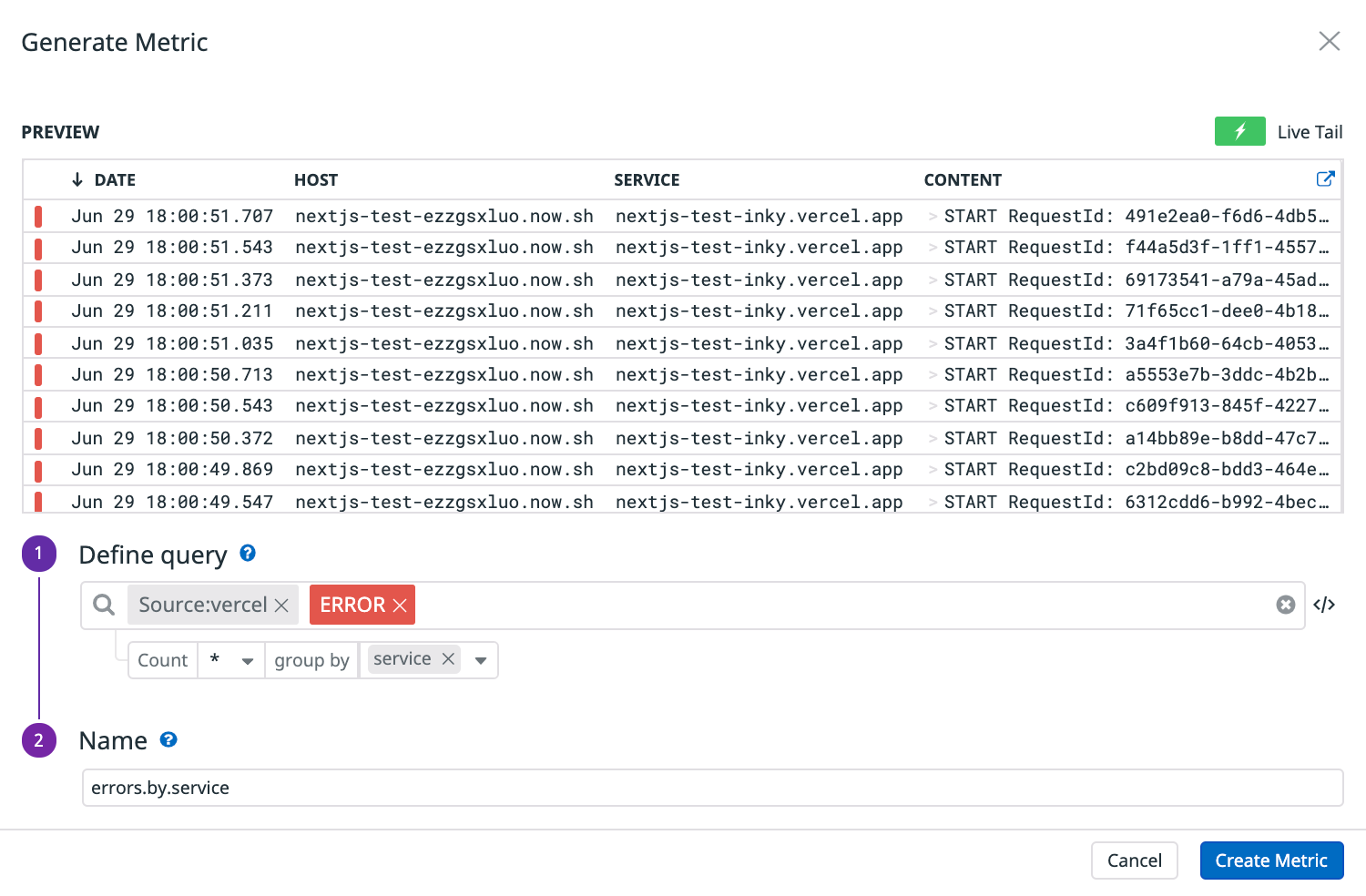Remove the ERROR filter tag
1366x896 pixels.
point(399,604)
